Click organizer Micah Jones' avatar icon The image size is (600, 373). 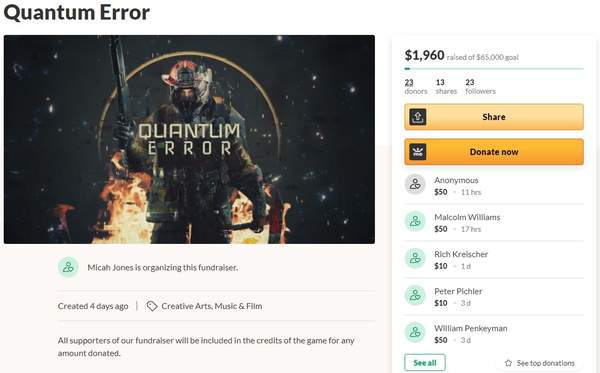(68, 267)
